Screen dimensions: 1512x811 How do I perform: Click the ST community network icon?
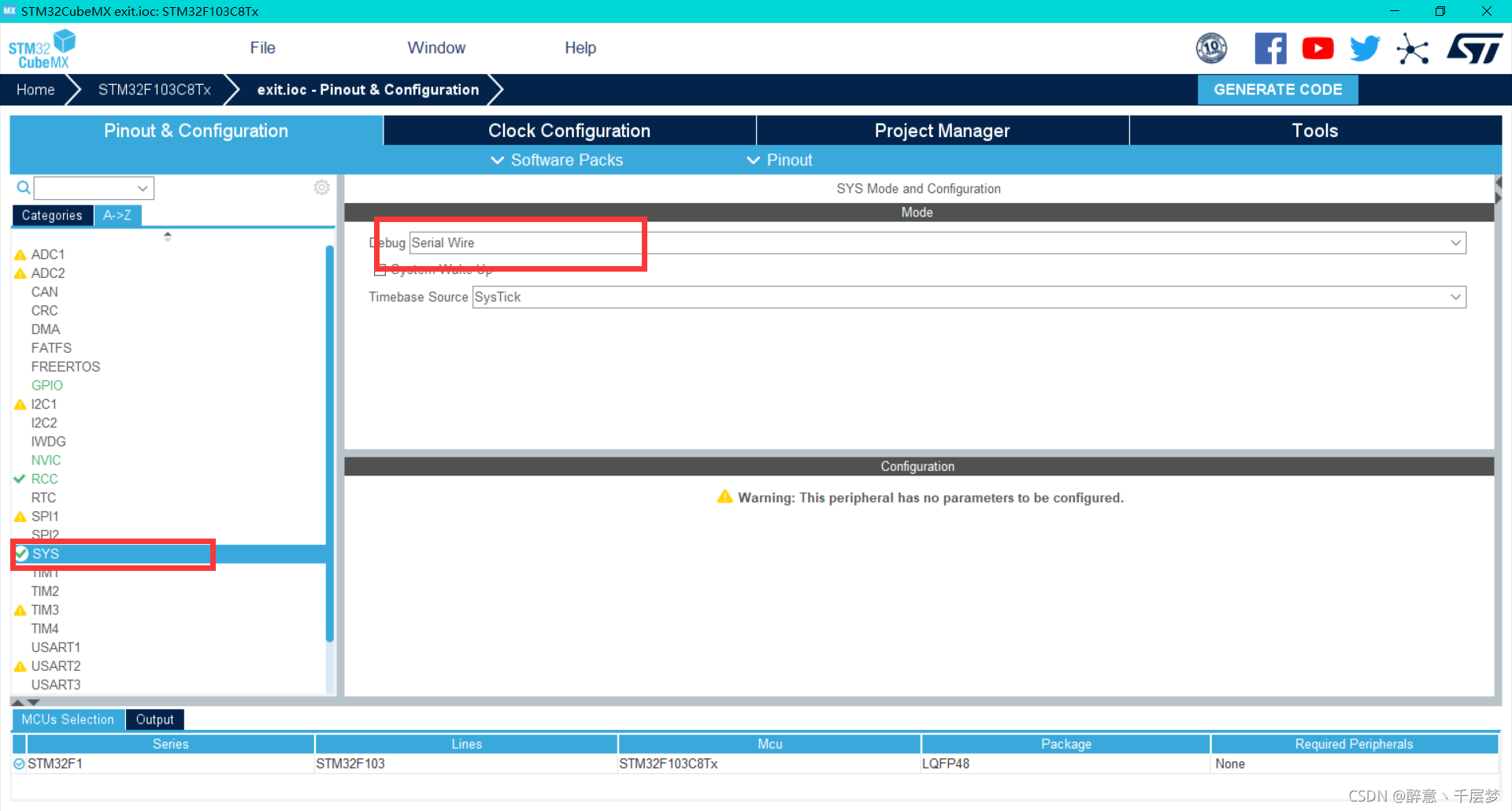click(1412, 49)
